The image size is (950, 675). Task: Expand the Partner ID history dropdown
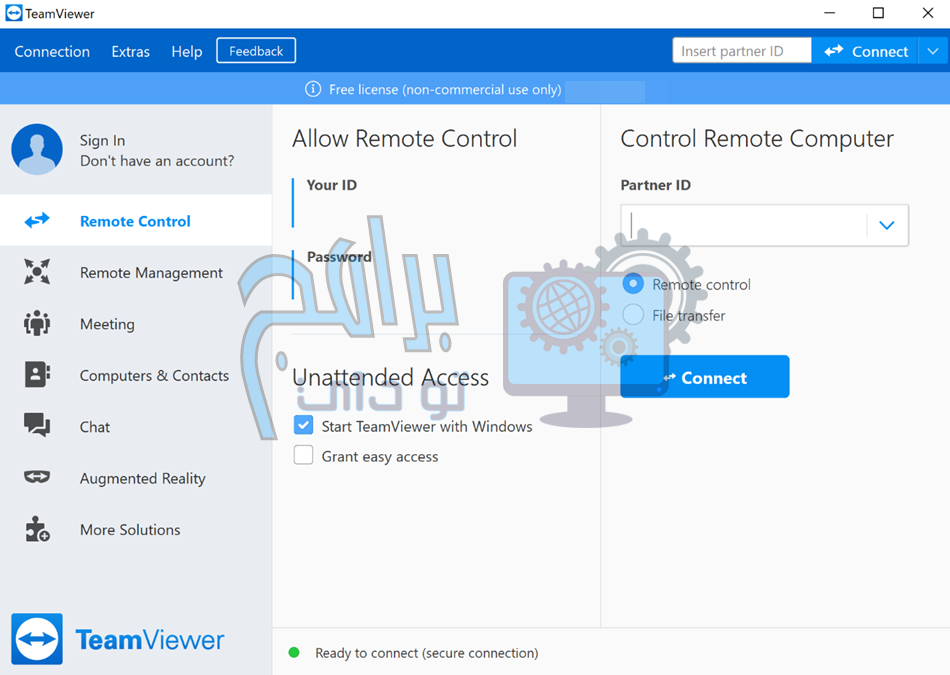point(886,225)
